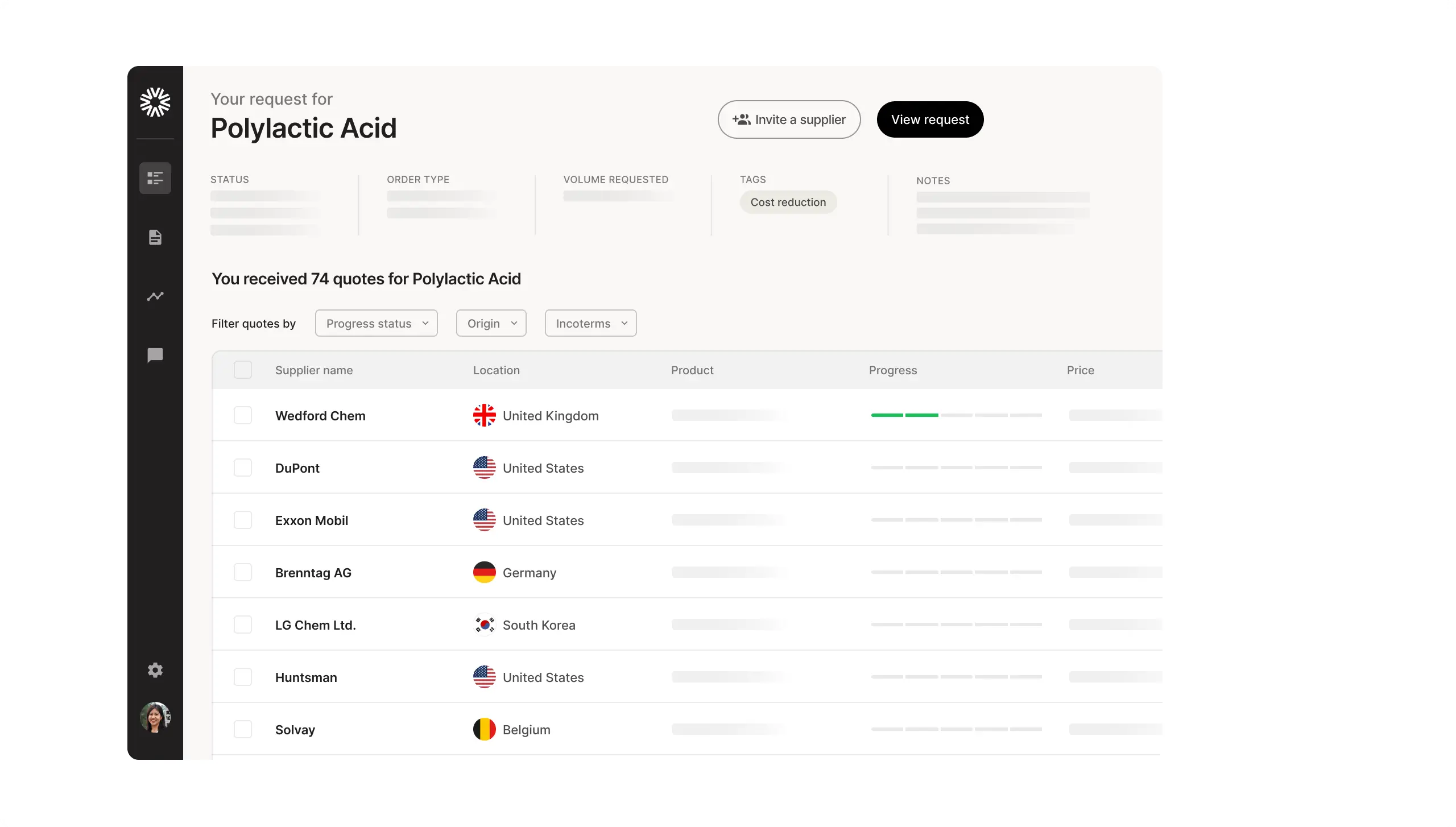This screenshot has height=827, width=1456.
Task: Click the starburst logo in sidebar
Action: click(x=155, y=102)
